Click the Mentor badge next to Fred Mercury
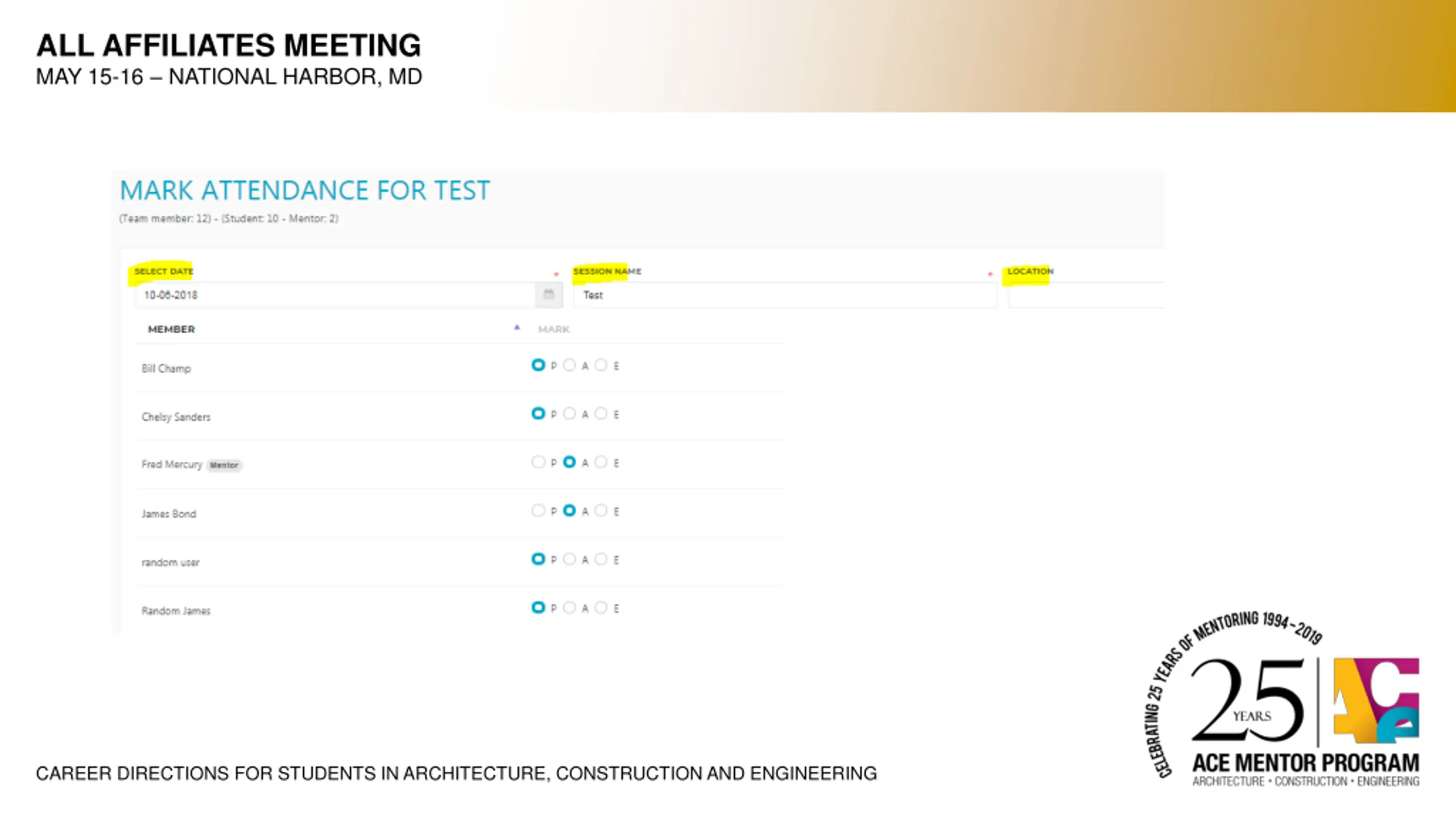Screen dimensions: 1456x819 [x=224, y=465]
